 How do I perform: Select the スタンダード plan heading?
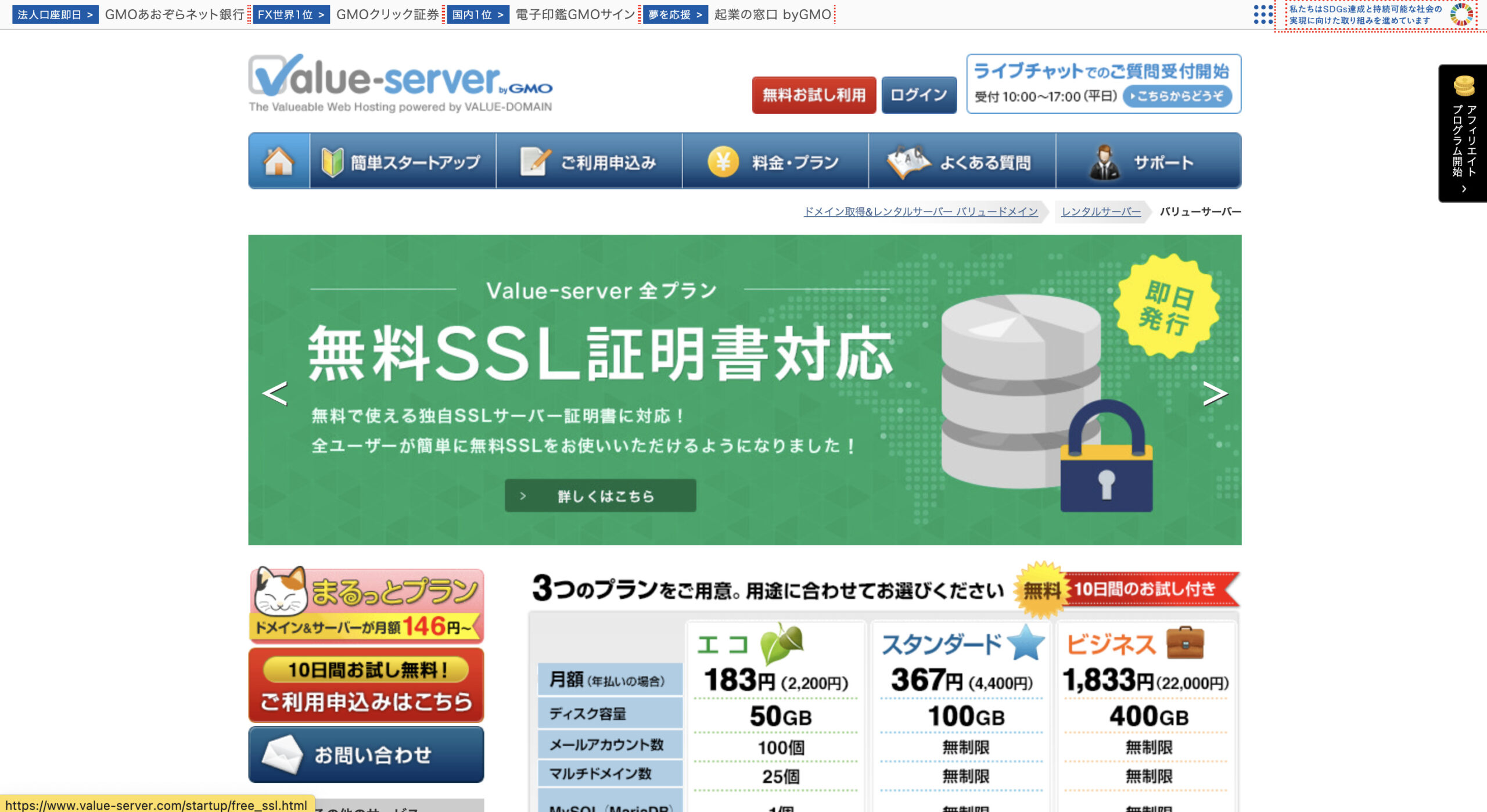tap(942, 645)
